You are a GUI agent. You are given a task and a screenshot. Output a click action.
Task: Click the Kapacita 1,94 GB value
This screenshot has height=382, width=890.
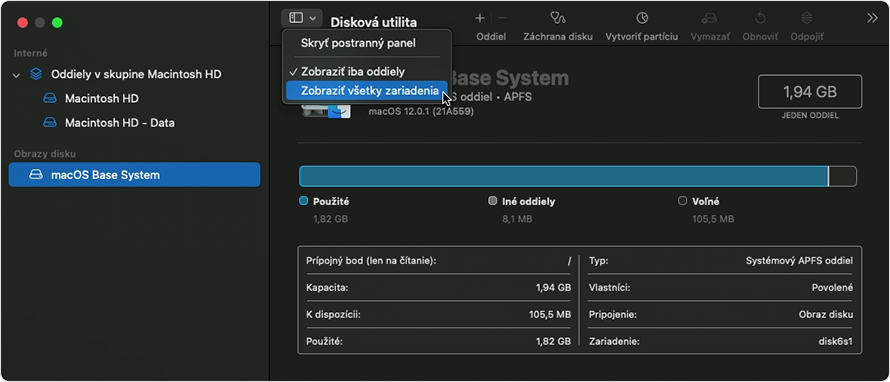tap(553, 288)
